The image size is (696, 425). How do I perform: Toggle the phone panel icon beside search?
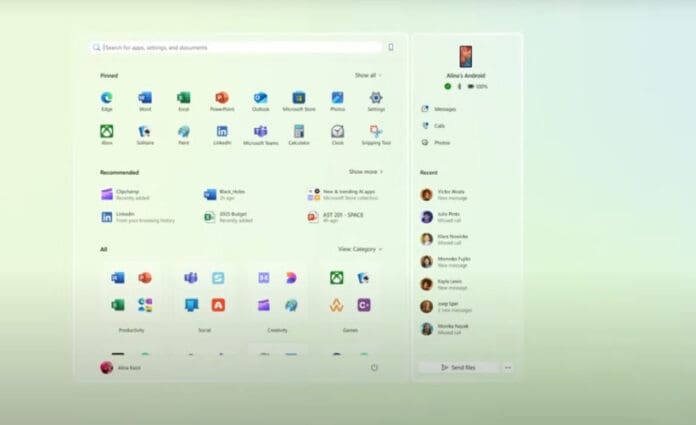tap(390, 47)
